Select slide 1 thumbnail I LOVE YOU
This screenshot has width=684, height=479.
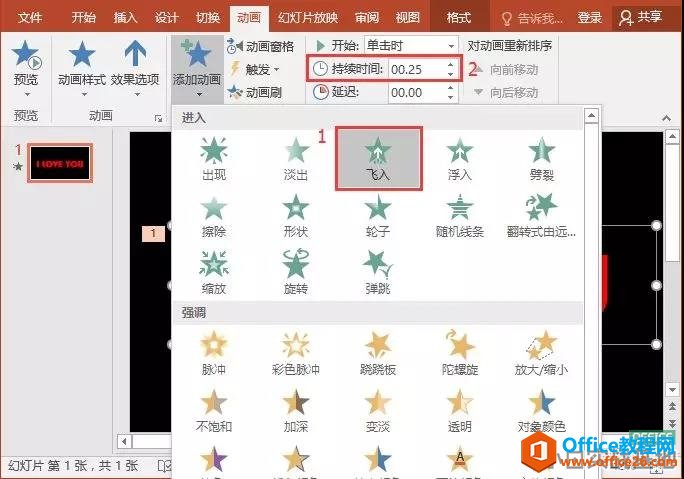[x=60, y=163]
